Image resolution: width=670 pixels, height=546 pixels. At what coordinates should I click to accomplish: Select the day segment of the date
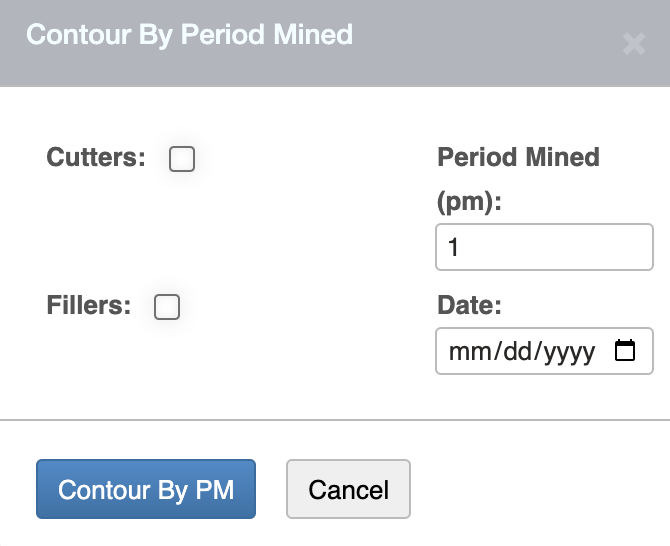[510, 352]
